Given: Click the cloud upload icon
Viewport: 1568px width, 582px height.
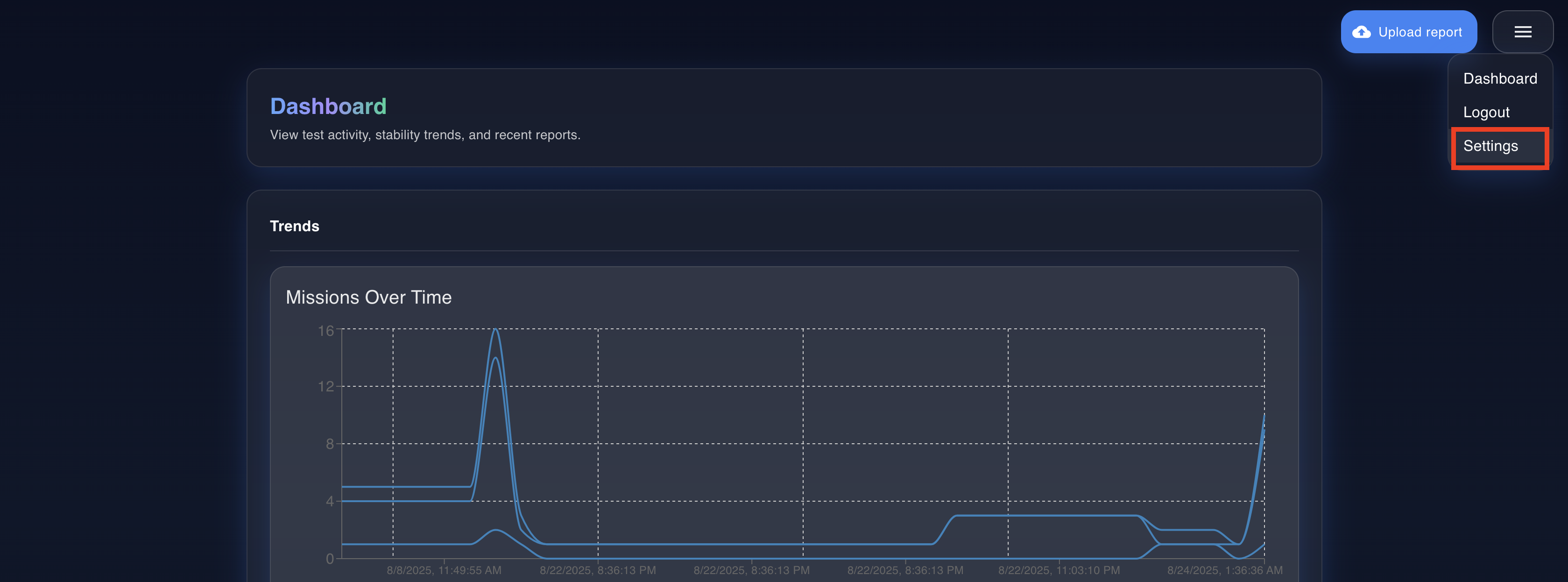Looking at the screenshot, I should click(x=1362, y=32).
